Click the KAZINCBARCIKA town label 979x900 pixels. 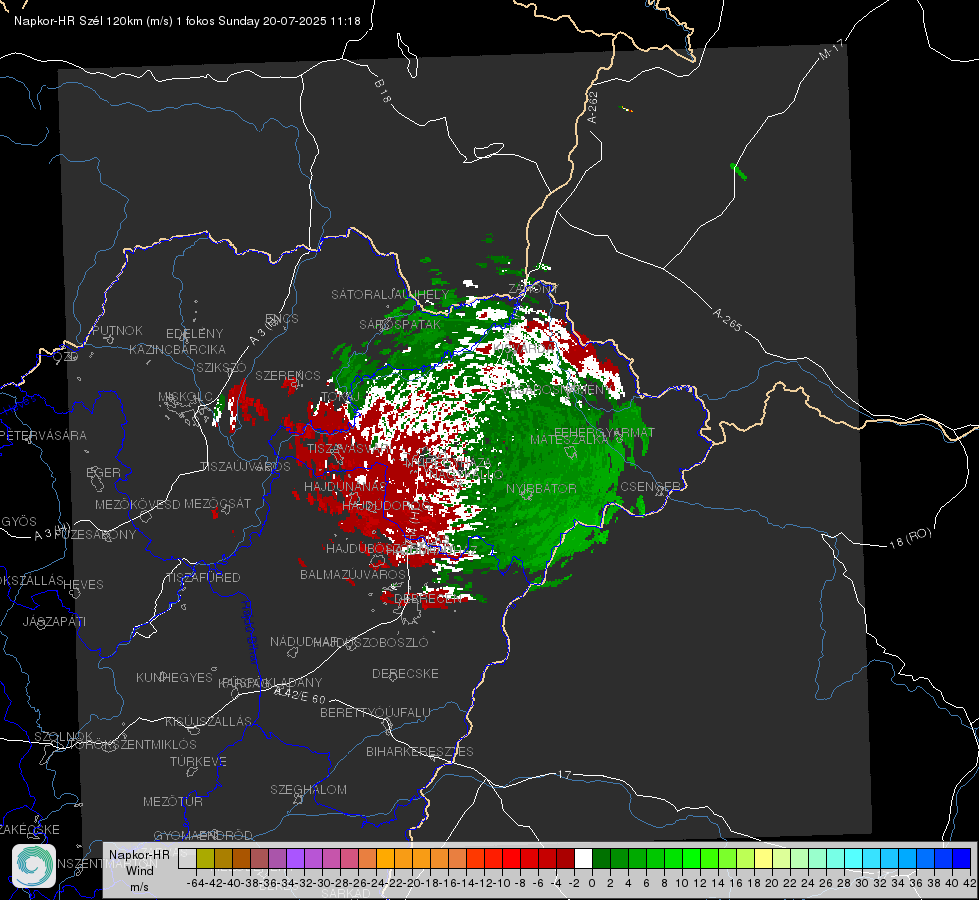177,350
